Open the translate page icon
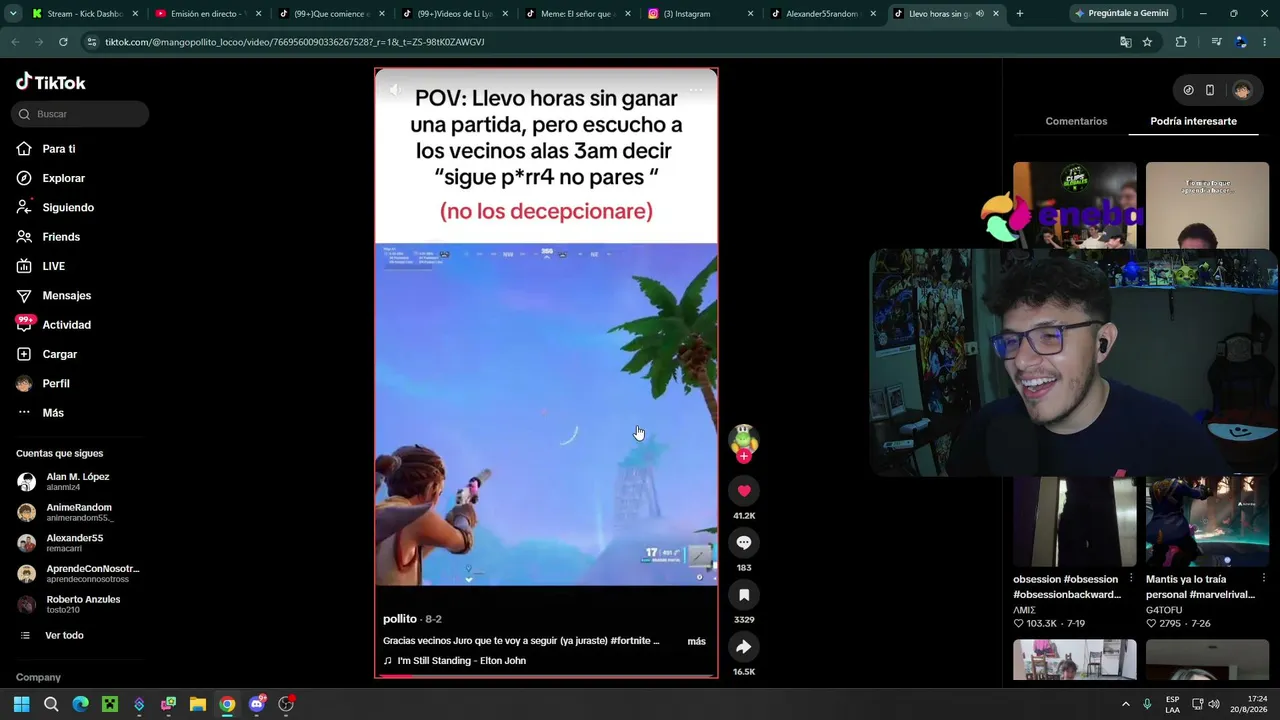The image size is (1280, 720). [x=1125, y=42]
